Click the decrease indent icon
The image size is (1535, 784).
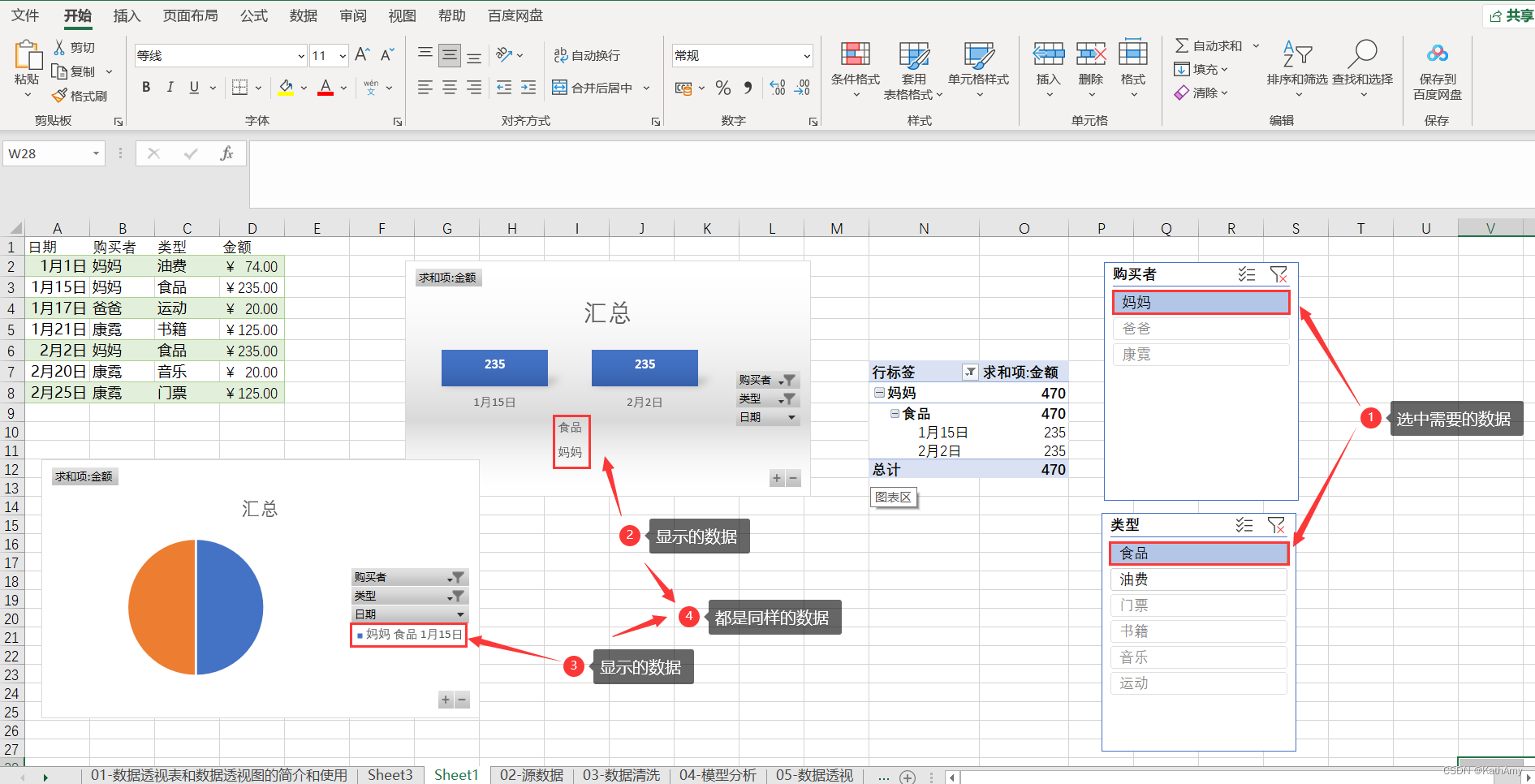[504, 87]
